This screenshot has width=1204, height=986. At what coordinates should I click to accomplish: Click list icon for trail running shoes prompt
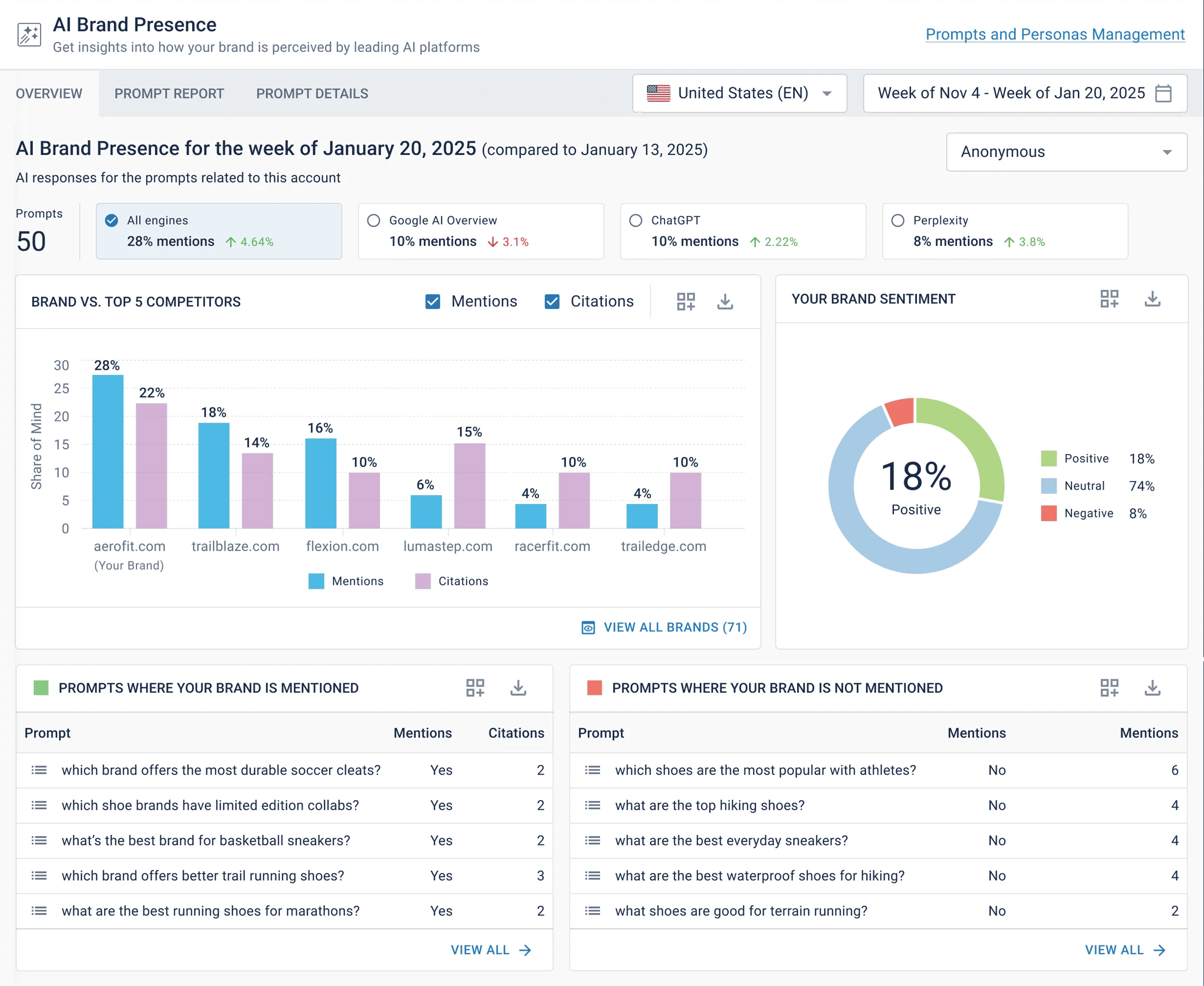pyautogui.click(x=39, y=876)
